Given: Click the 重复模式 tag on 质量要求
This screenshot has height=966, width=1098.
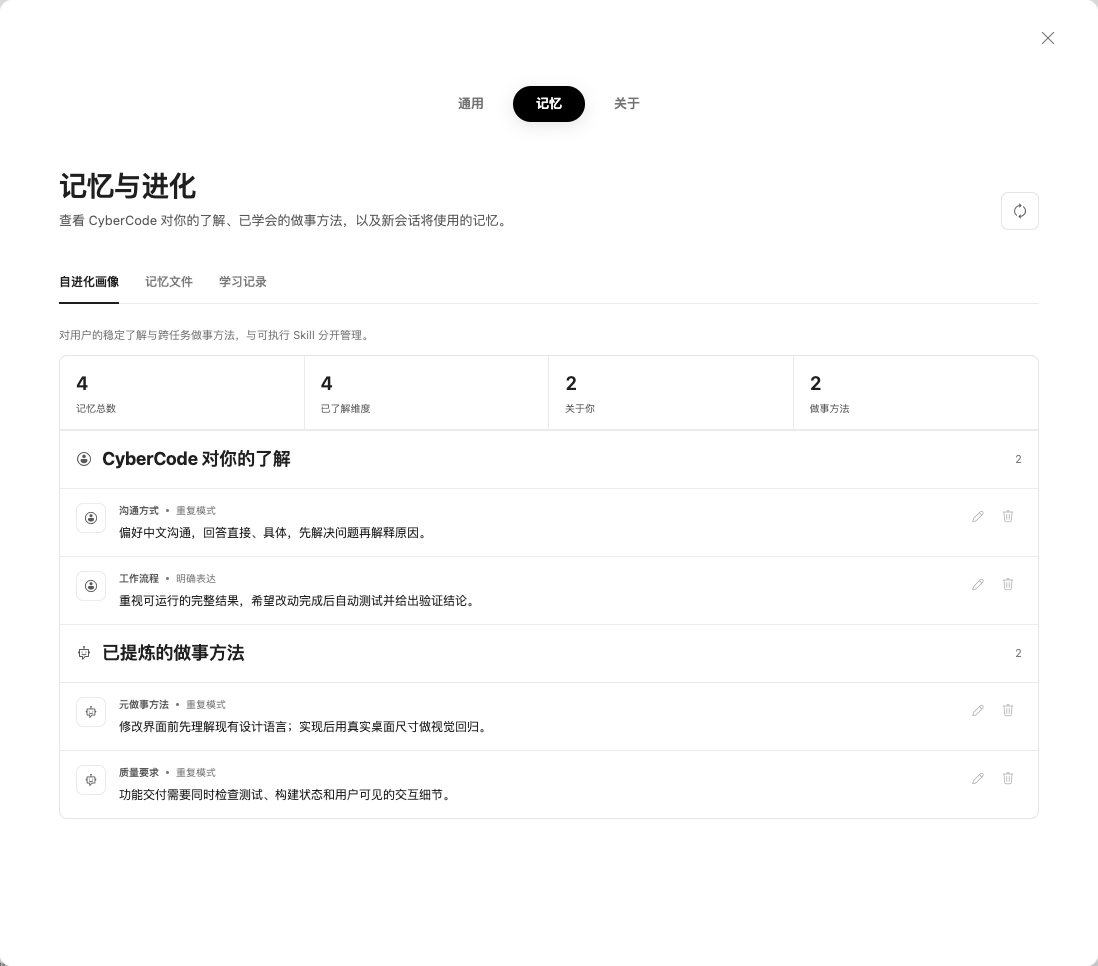Looking at the screenshot, I should click(196, 773).
